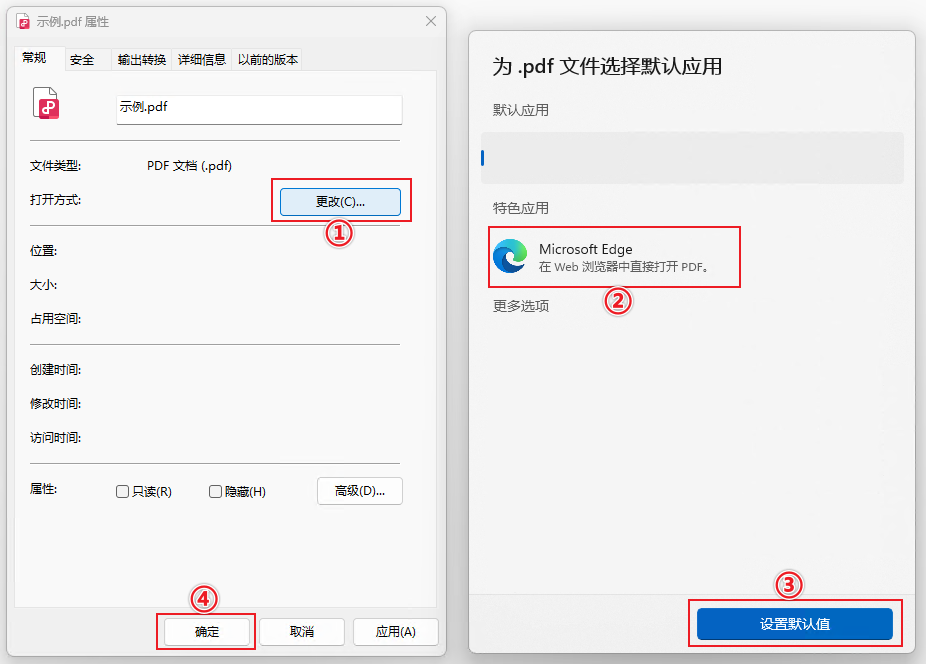This screenshot has width=926, height=664.
Task: Close the 示例.pdf 属性 dialog
Action: [x=431, y=21]
